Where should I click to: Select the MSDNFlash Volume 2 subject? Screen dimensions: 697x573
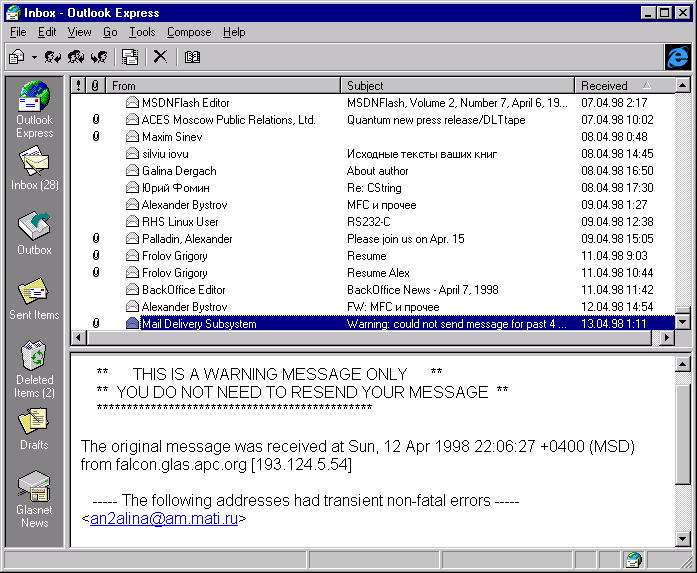457,103
